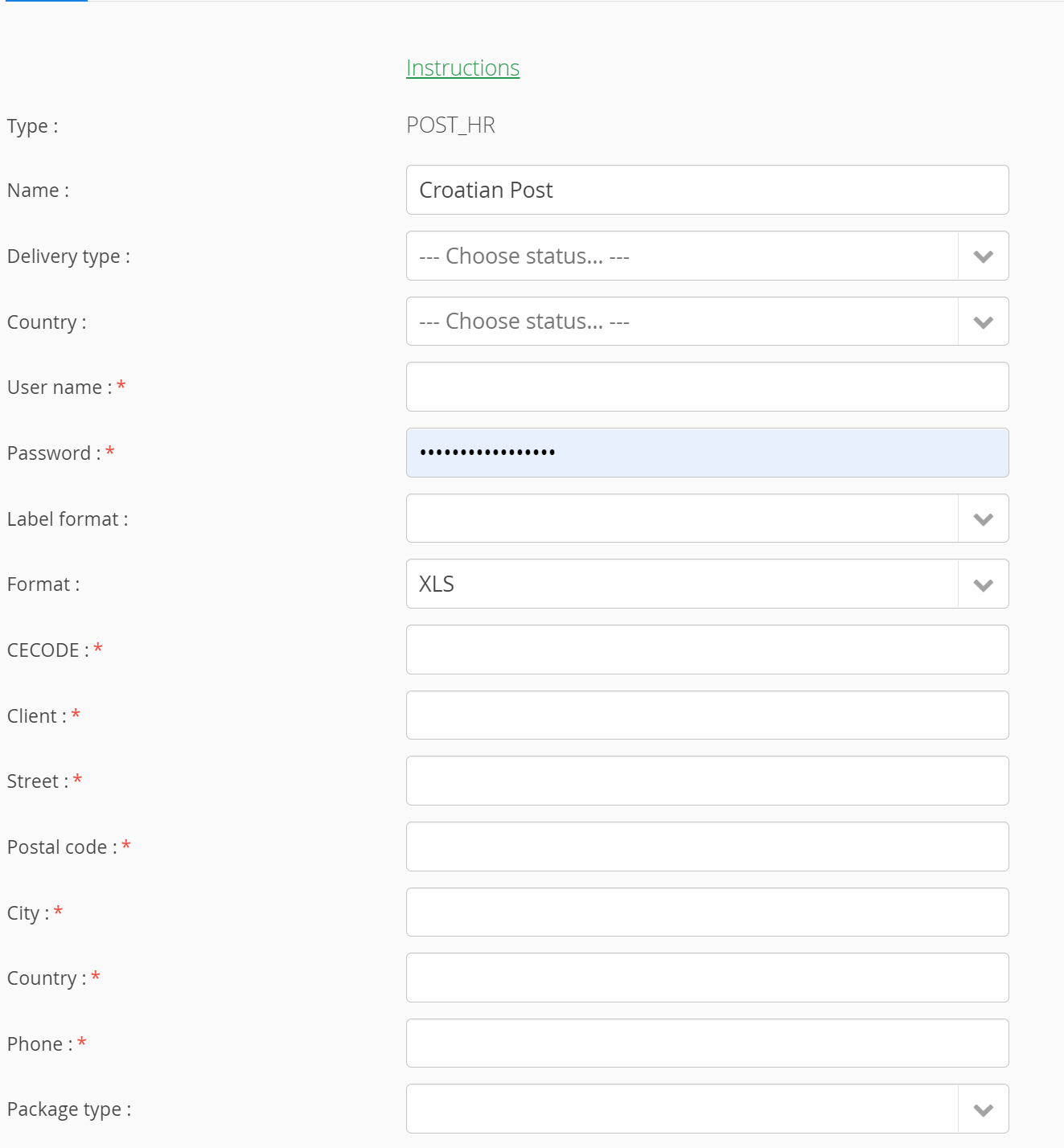Image resolution: width=1064 pixels, height=1148 pixels.
Task: Click the 'Label format :' label
Action: point(68,519)
